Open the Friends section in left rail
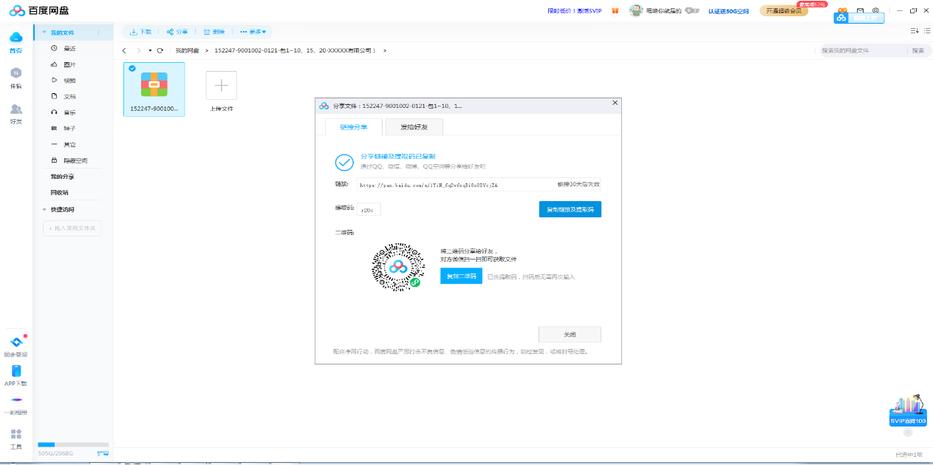Image resolution: width=933 pixels, height=465 pixels. pyautogui.click(x=16, y=109)
